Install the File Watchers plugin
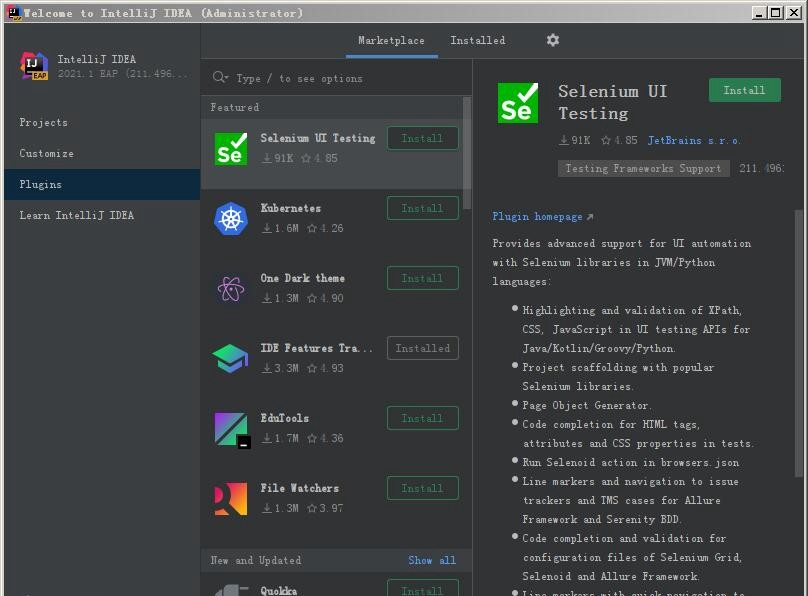Viewport: 808px width, 596px height. tap(423, 488)
